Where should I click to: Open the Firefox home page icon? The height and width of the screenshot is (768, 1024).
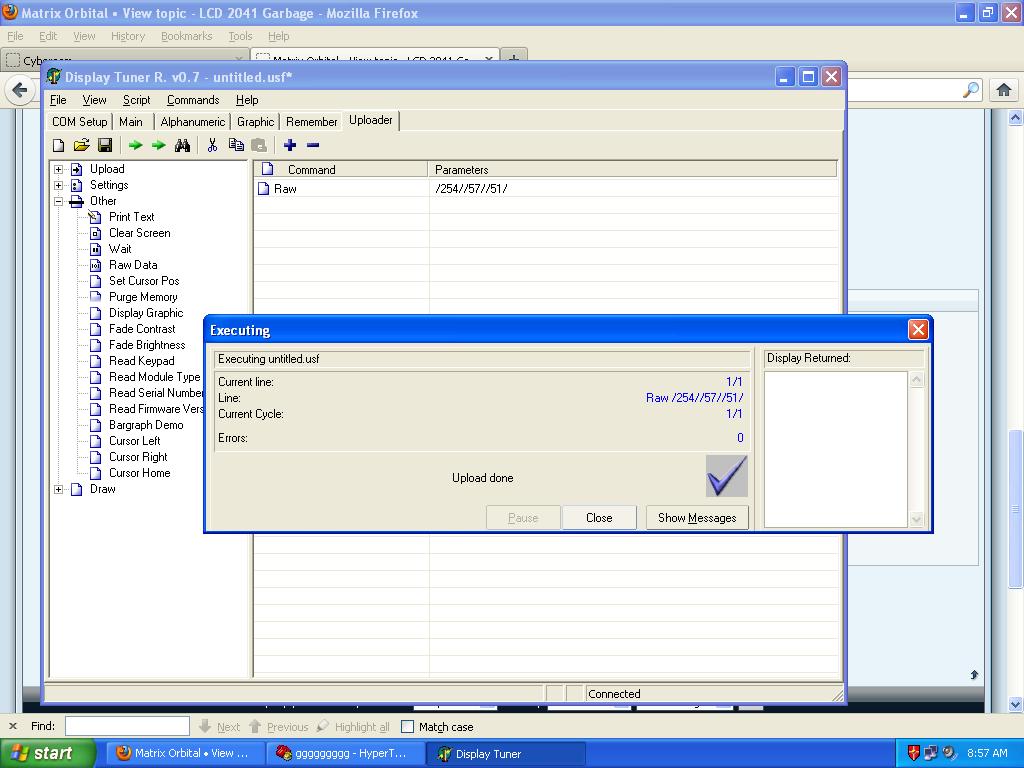pos(1004,90)
